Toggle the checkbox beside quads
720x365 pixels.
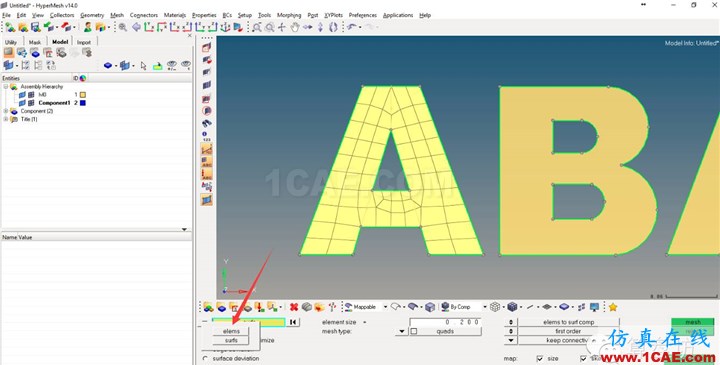click(414, 331)
